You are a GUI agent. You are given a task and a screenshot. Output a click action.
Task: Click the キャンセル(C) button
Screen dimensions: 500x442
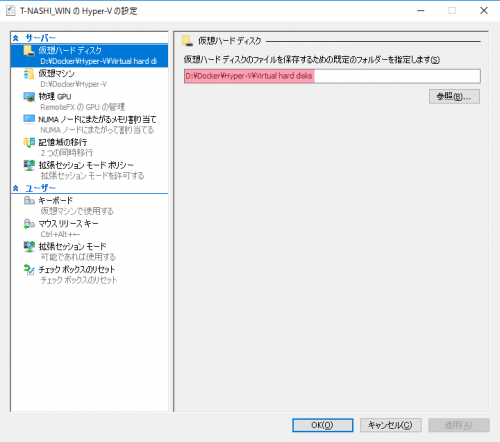(390, 425)
